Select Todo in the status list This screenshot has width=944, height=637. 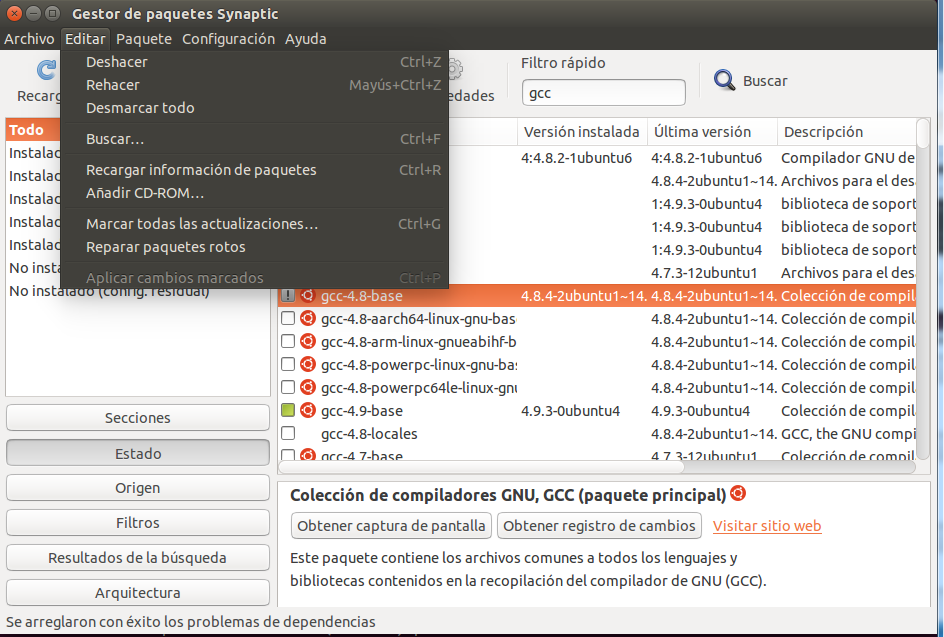coord(33,129)
